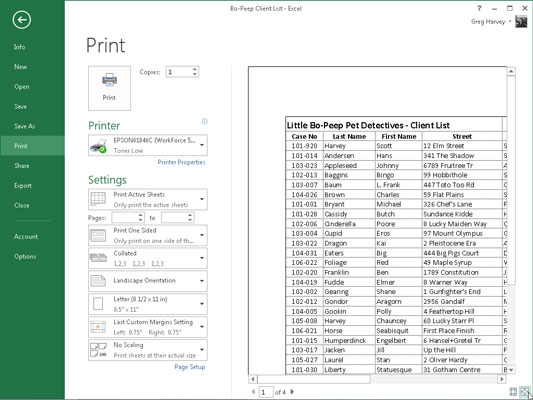The height and width of the screenshot is (400, 533).
Task: Toggle Show Margins icon below the preview
Action: click(513, 392)
